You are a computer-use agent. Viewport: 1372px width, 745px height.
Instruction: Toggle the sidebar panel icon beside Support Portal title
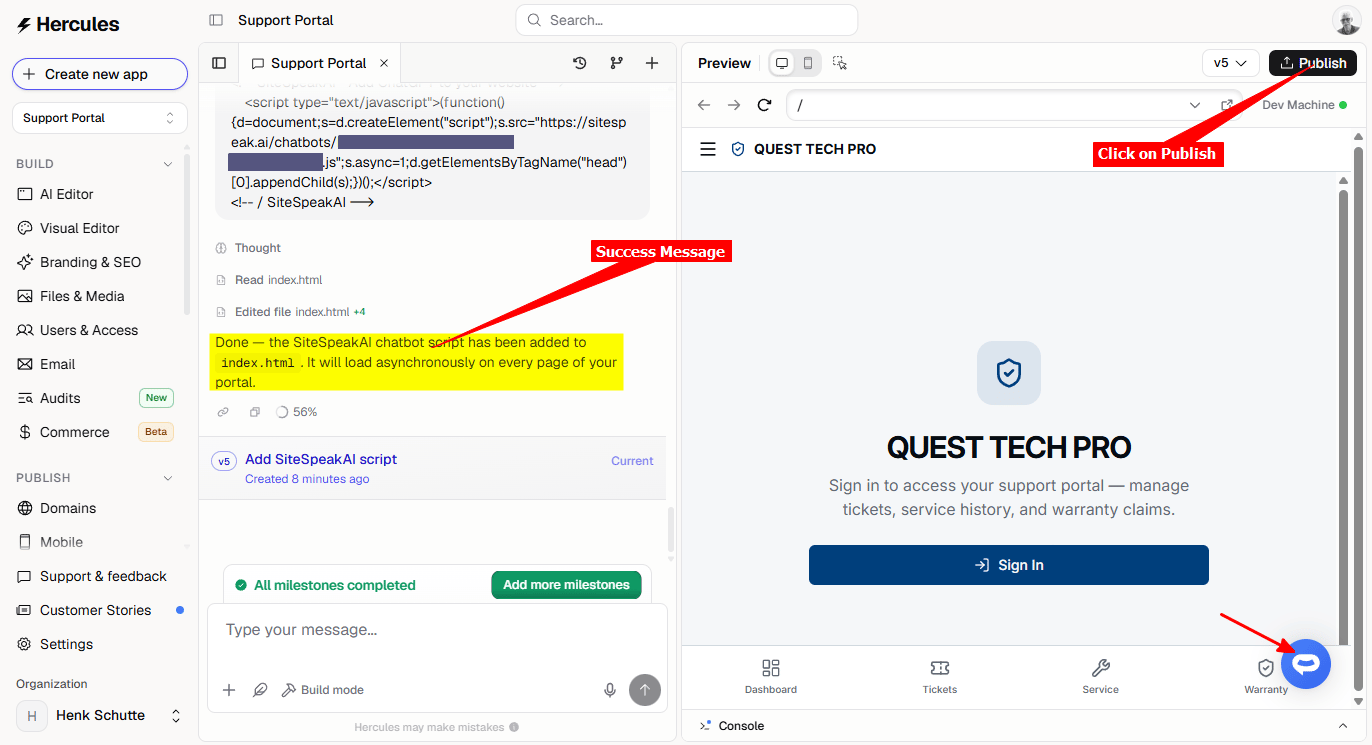coord(216,20)
